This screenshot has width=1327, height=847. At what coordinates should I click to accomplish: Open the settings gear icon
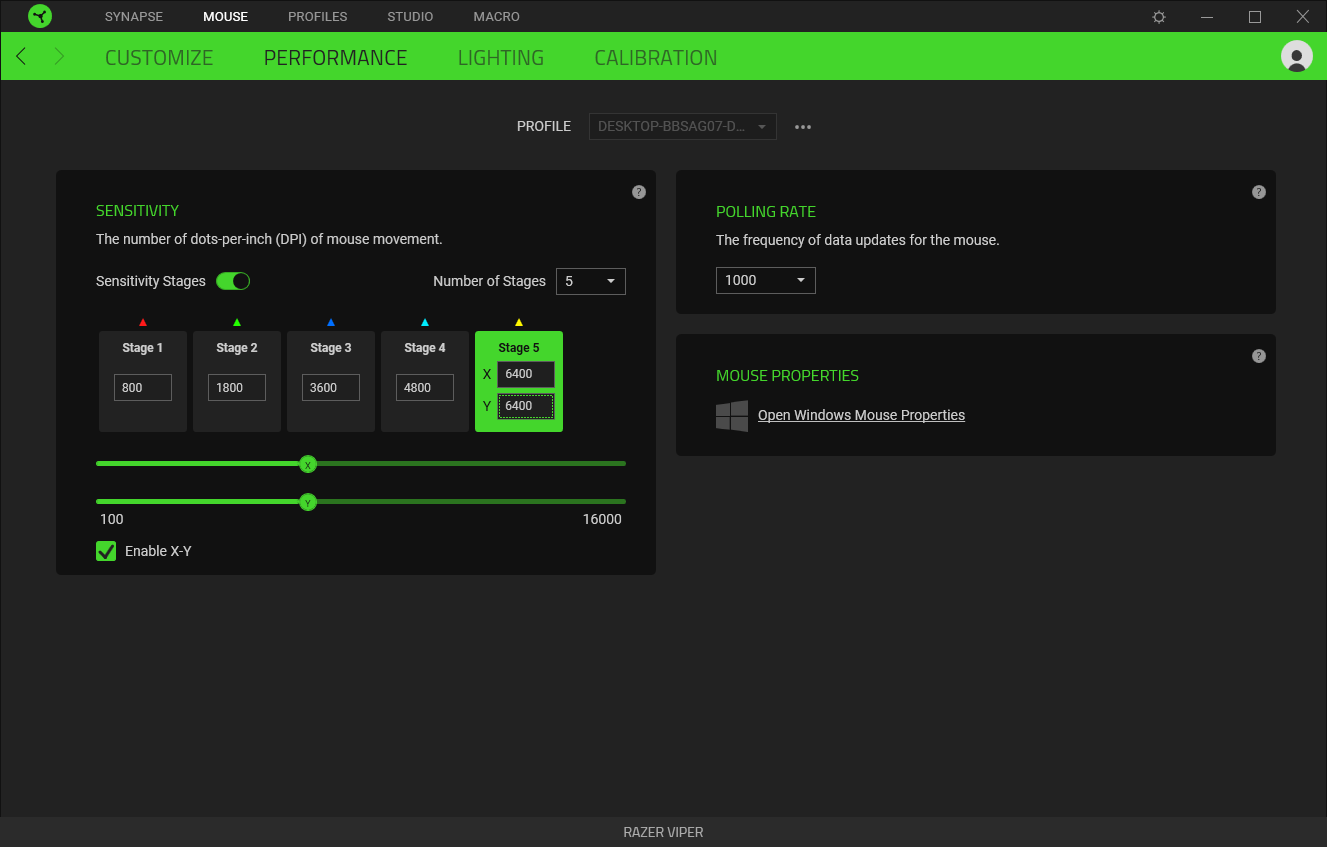click(x=1159, y=17)
